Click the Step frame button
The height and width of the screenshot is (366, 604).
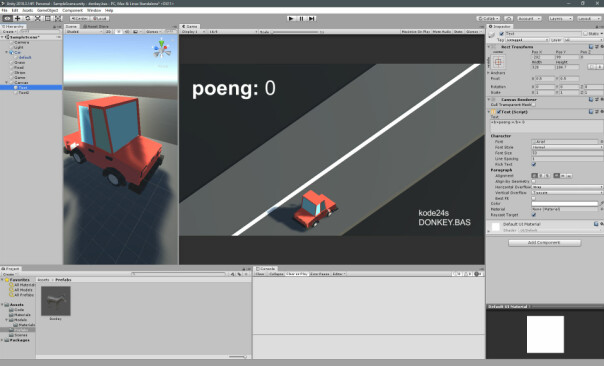pyautogui.click(x=312, y=18)
